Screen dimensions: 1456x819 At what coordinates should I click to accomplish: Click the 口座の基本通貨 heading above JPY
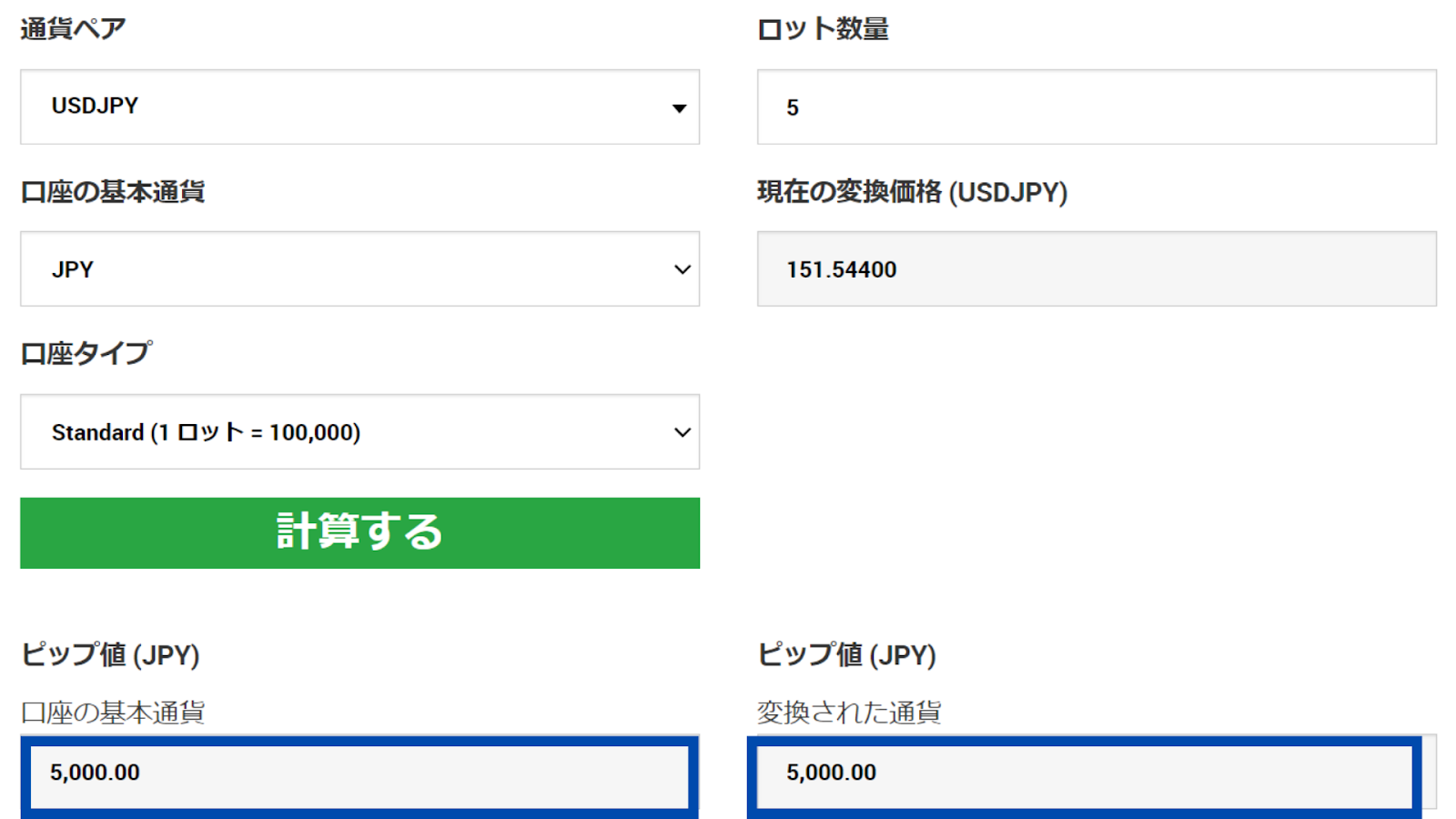tap(113, 192)
